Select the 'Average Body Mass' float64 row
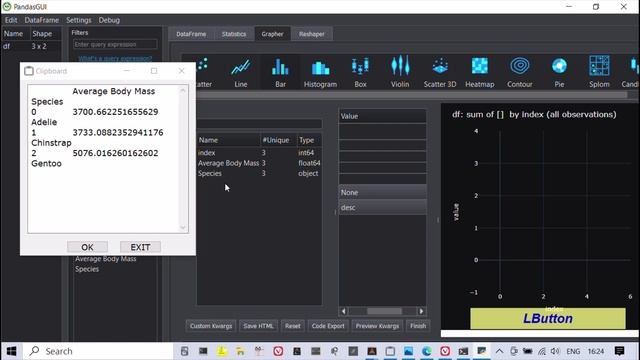 (259, 163)
